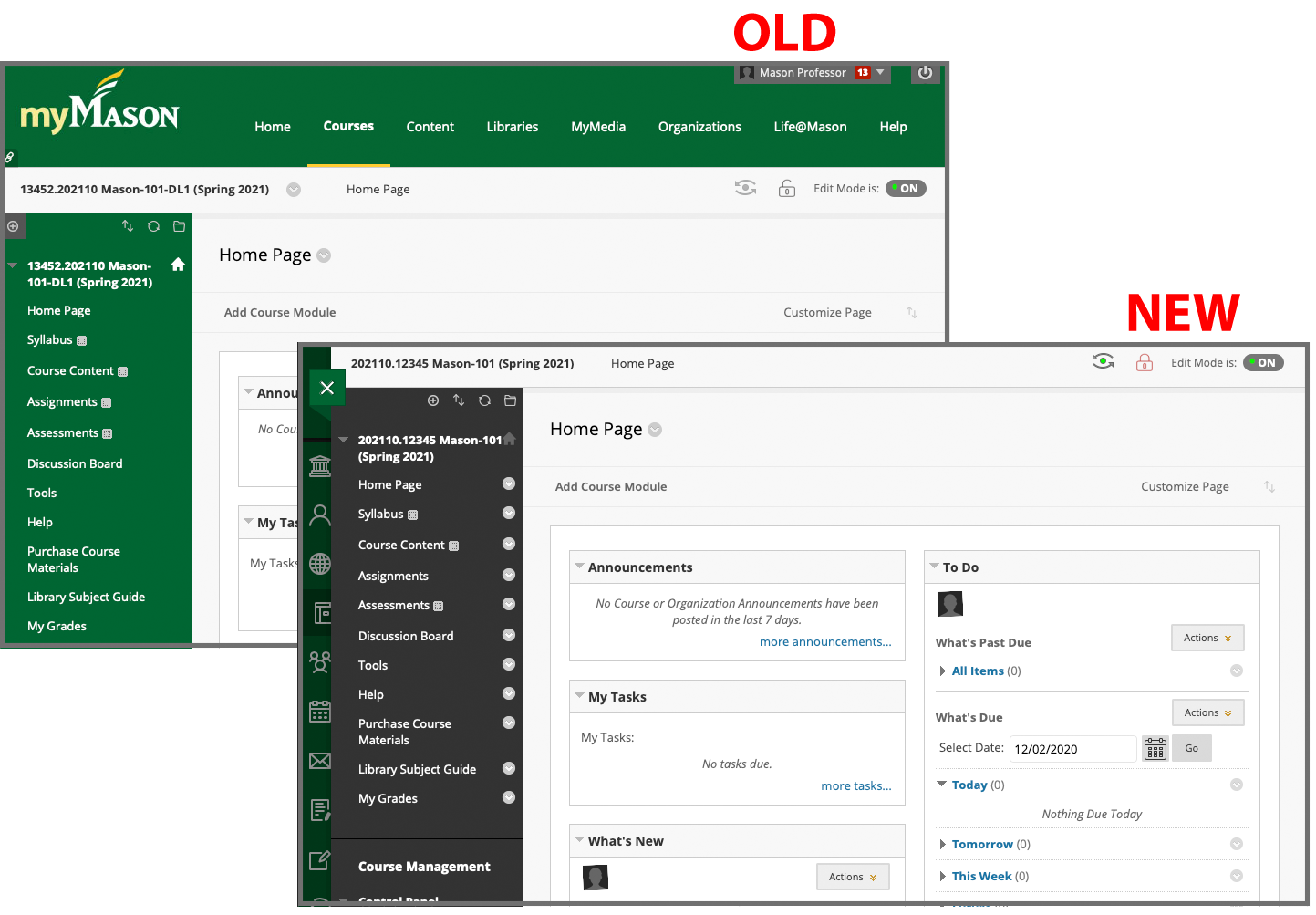Select the Organizations tab in old header

point(699,127)
